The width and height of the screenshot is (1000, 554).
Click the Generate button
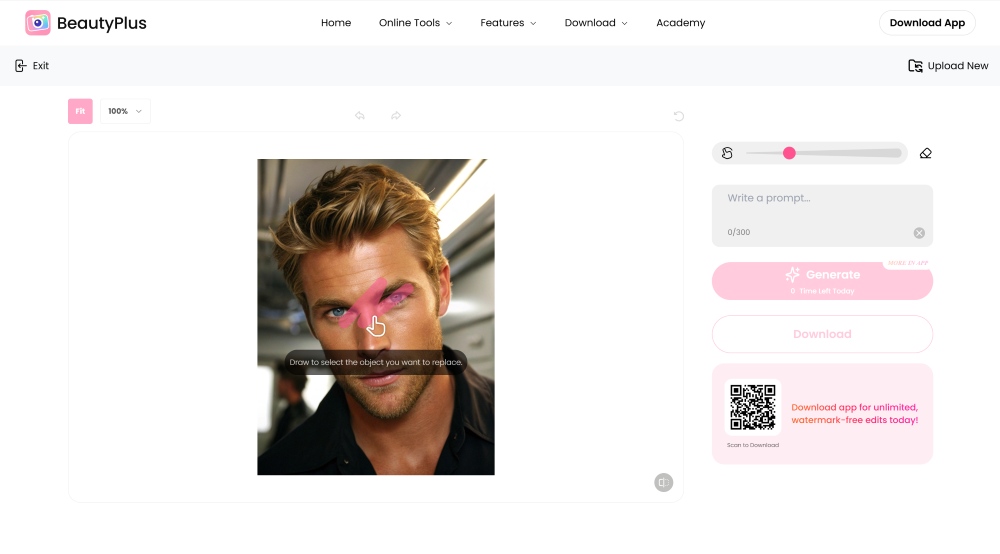822,281
